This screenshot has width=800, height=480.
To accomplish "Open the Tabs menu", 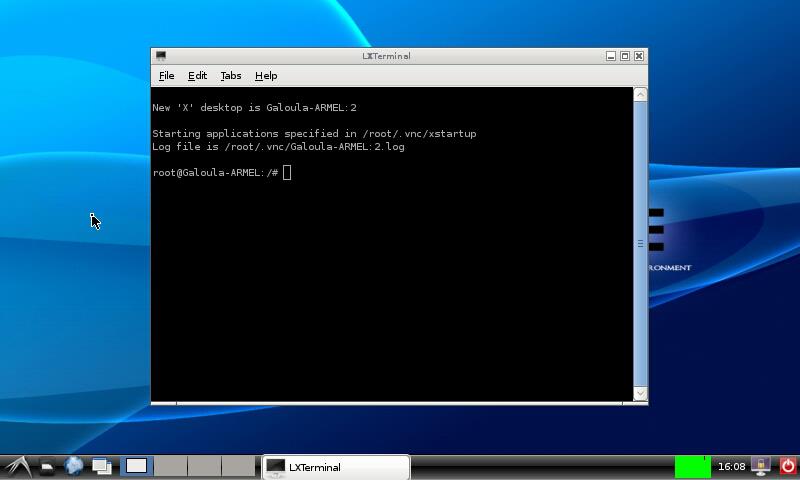I will 231,76.
